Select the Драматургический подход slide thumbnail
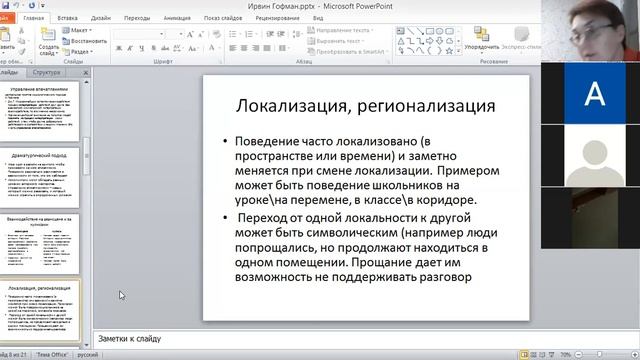The image size is (640, 360). click(40, 178)
